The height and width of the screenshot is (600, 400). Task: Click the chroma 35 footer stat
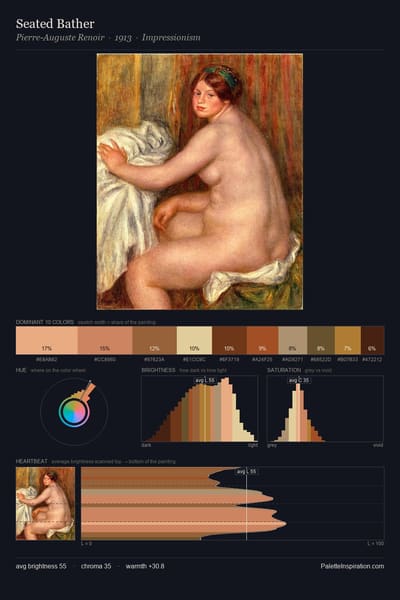point(96,566)
